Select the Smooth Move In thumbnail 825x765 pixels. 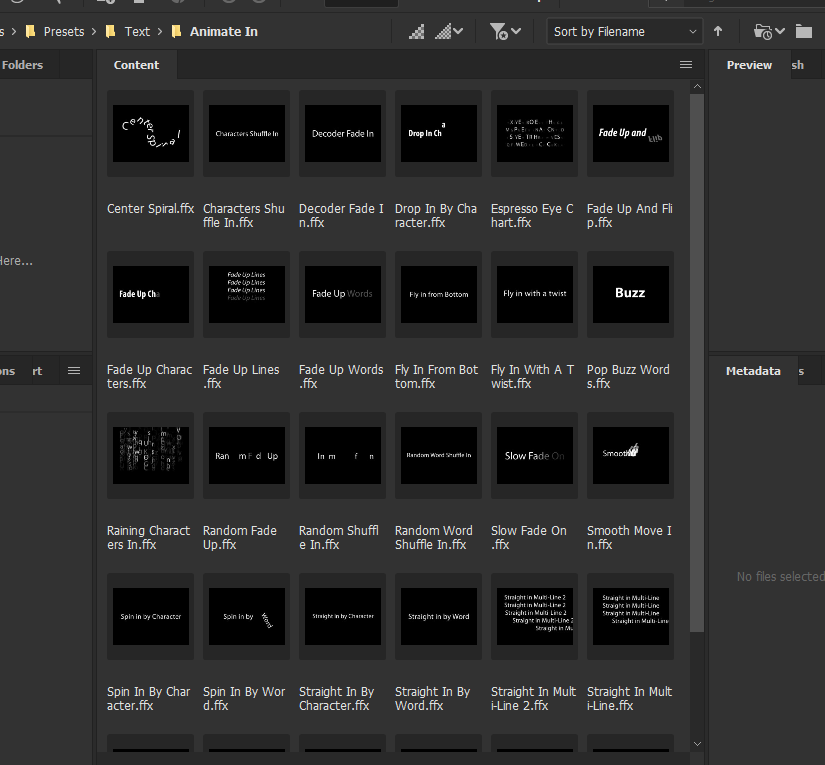(631, 455)
